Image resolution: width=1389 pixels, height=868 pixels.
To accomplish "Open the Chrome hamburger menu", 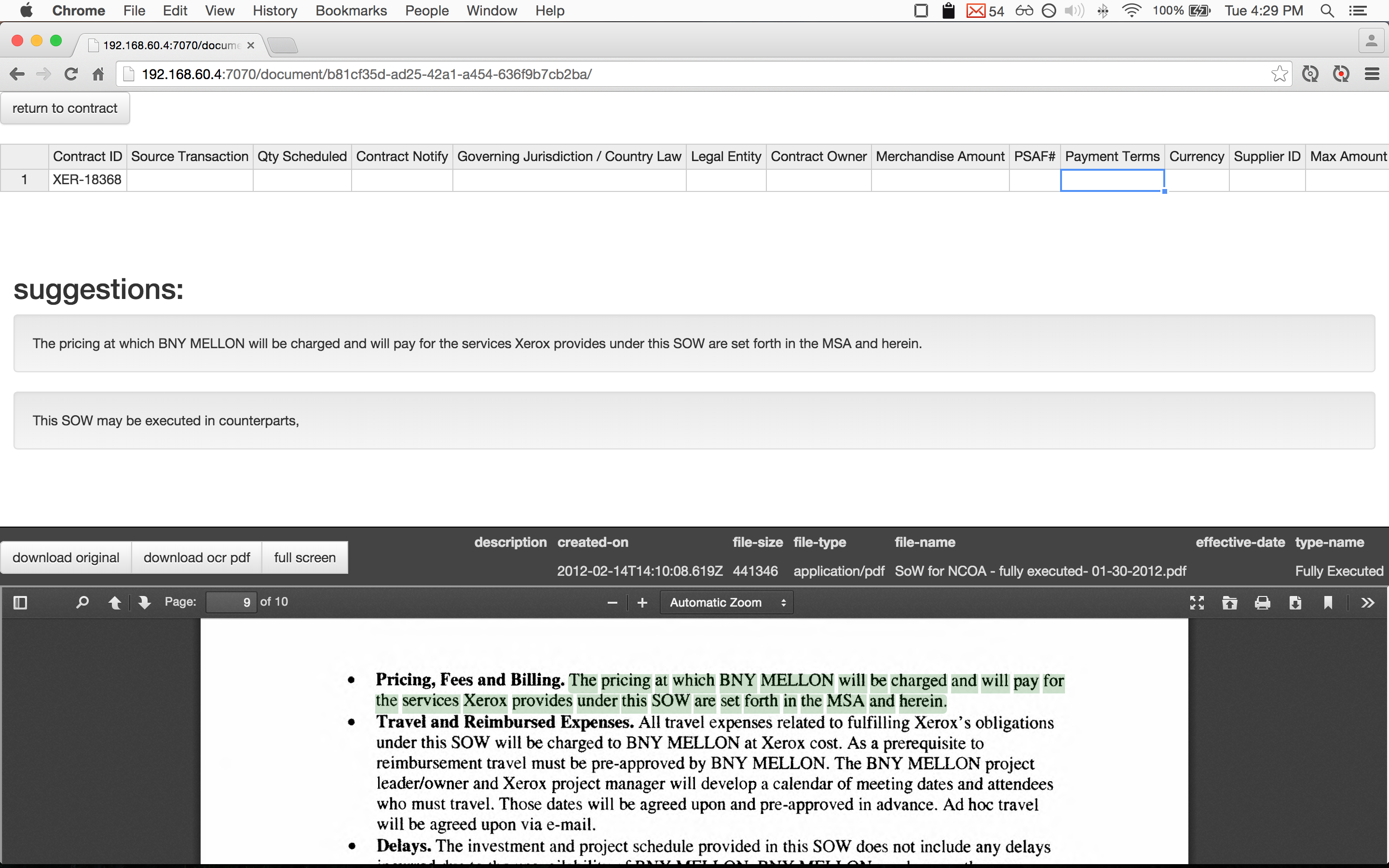I will pyautogui.click(x=1372, y=74).
